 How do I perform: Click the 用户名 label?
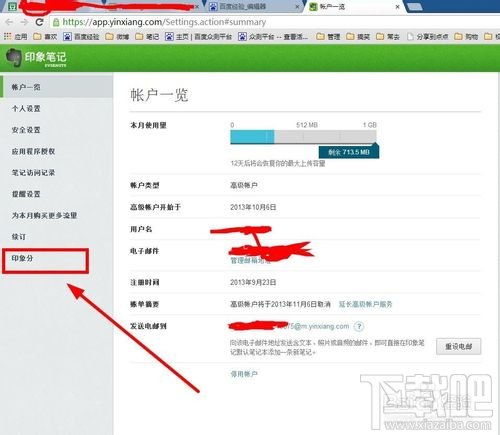pyautogui.click(x=141, y=229)
